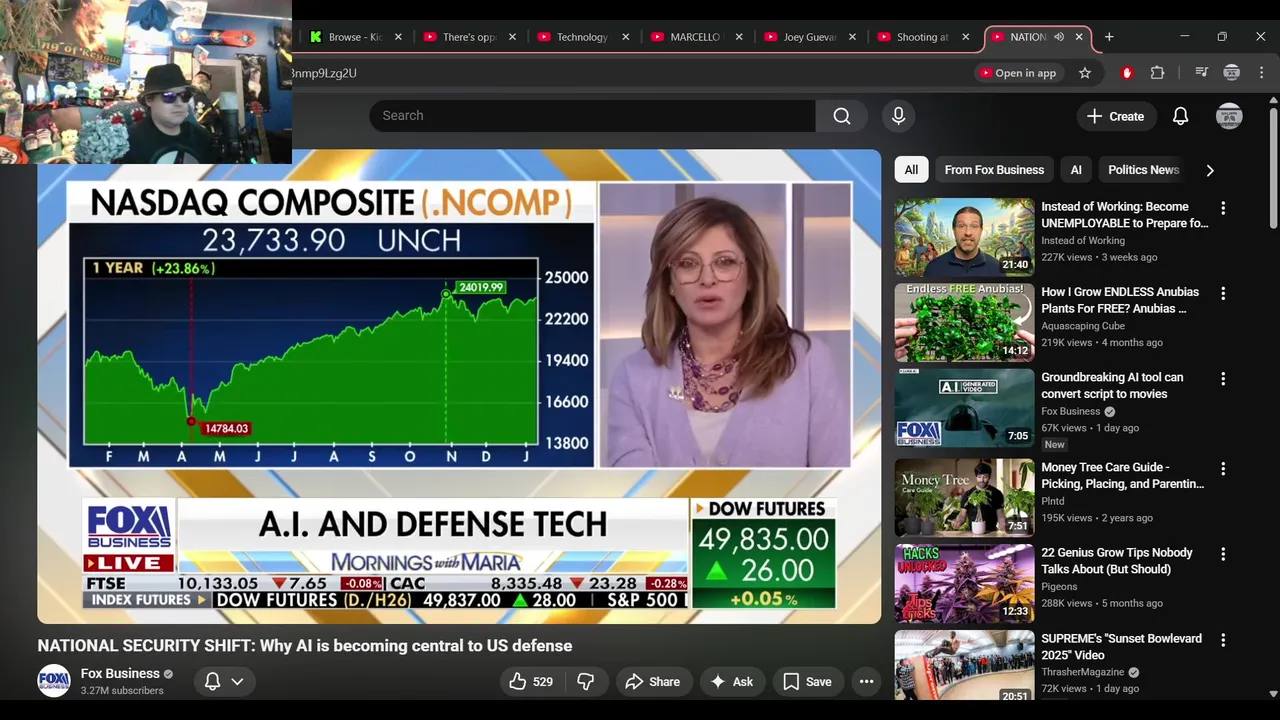Open options for the Groundbreaking AI tool video
1280x720 pixels.
[x=1222, y=379]
